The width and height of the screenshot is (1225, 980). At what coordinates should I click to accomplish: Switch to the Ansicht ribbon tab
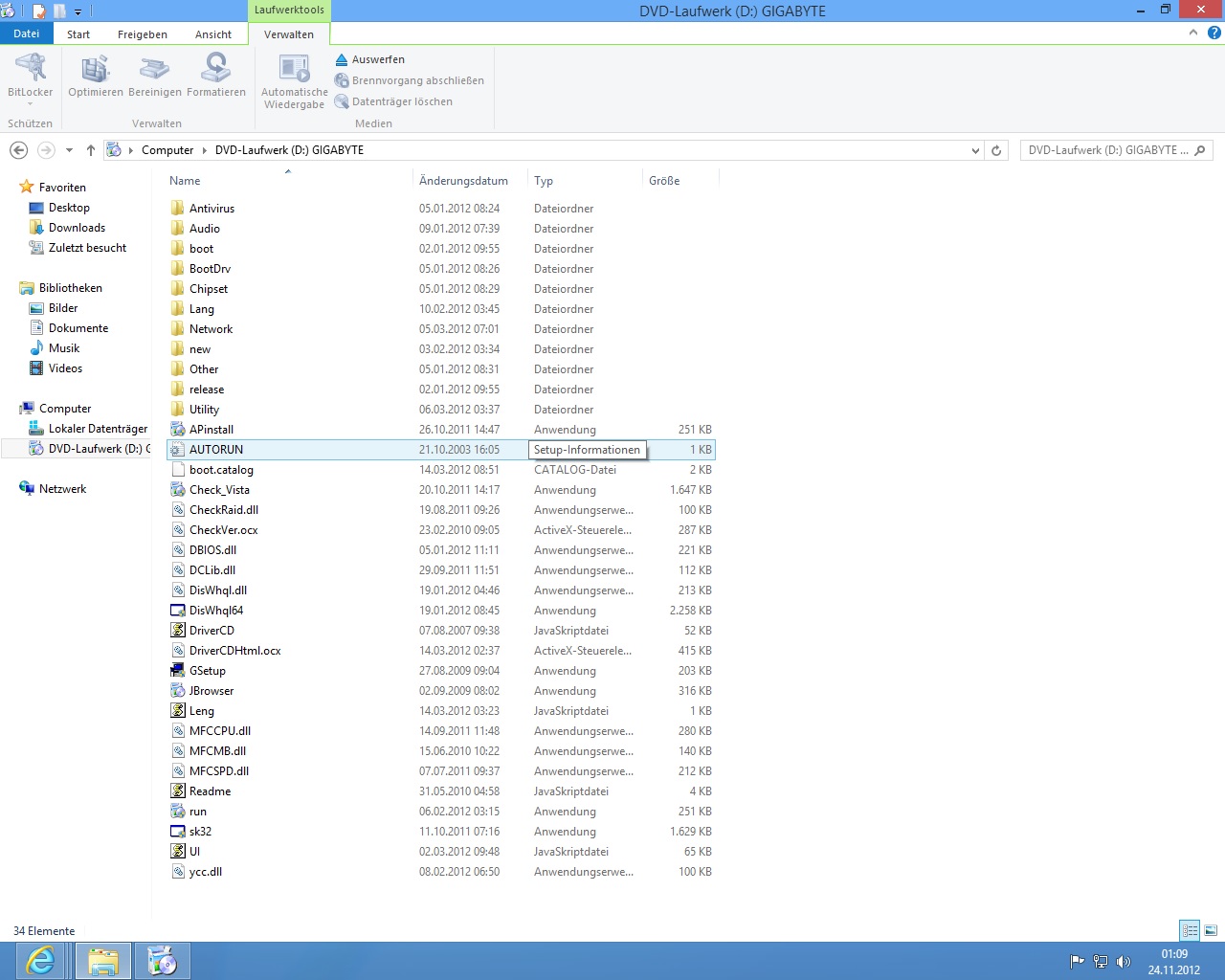(x=213, y=34)
